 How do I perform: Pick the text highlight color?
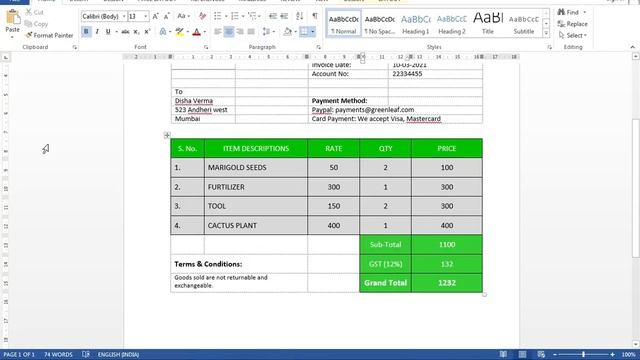point(180,31)
